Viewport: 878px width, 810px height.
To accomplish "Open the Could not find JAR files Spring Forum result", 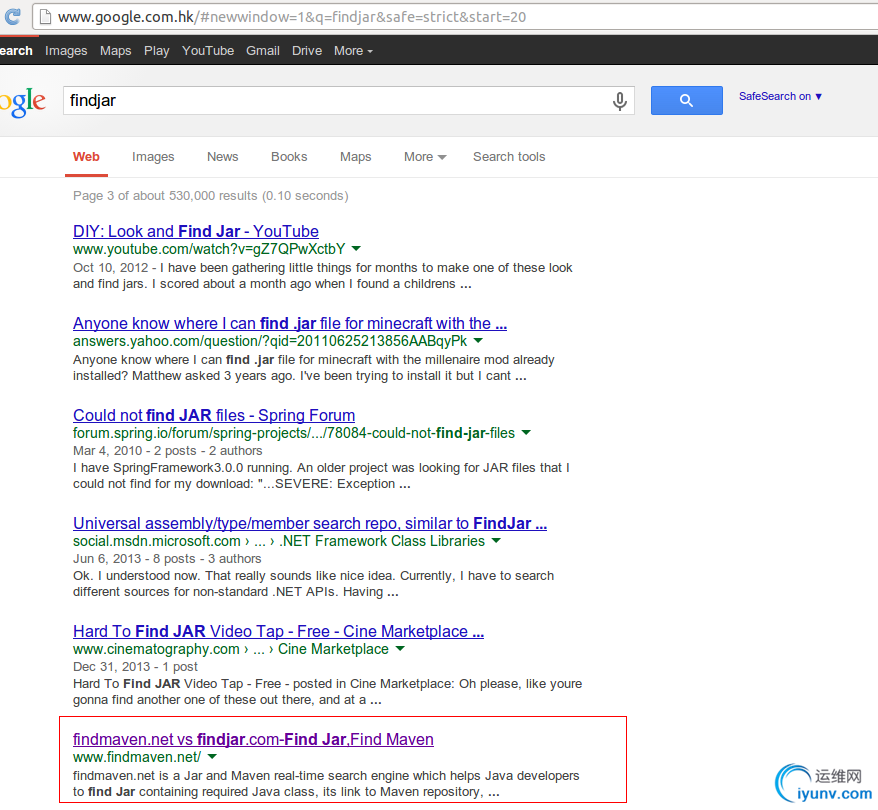I will point(214,415).
